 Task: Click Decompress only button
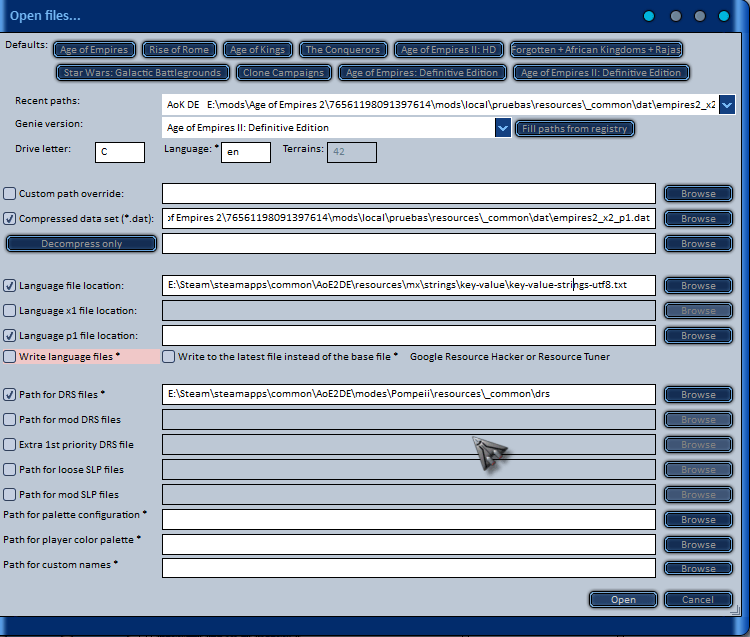click(81, 243)
